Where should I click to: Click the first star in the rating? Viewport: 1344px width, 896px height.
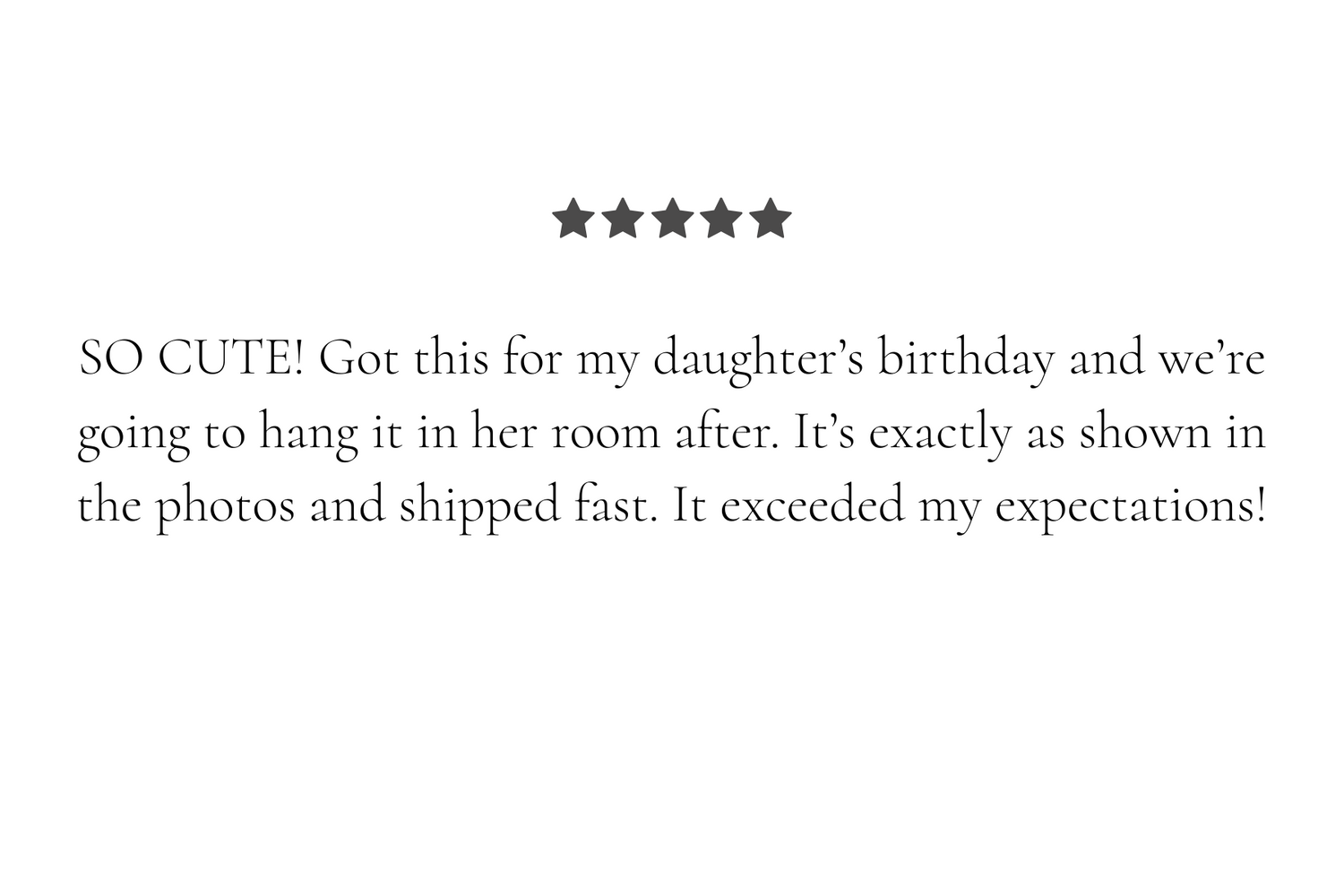[572, 220]
